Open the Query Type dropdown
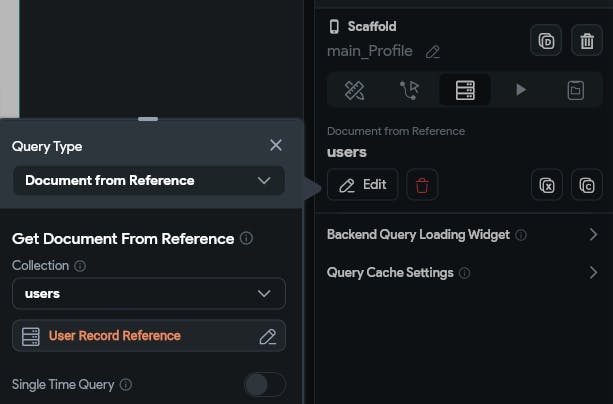This screenshot has width=613, height=404. [x=149, y=181]
